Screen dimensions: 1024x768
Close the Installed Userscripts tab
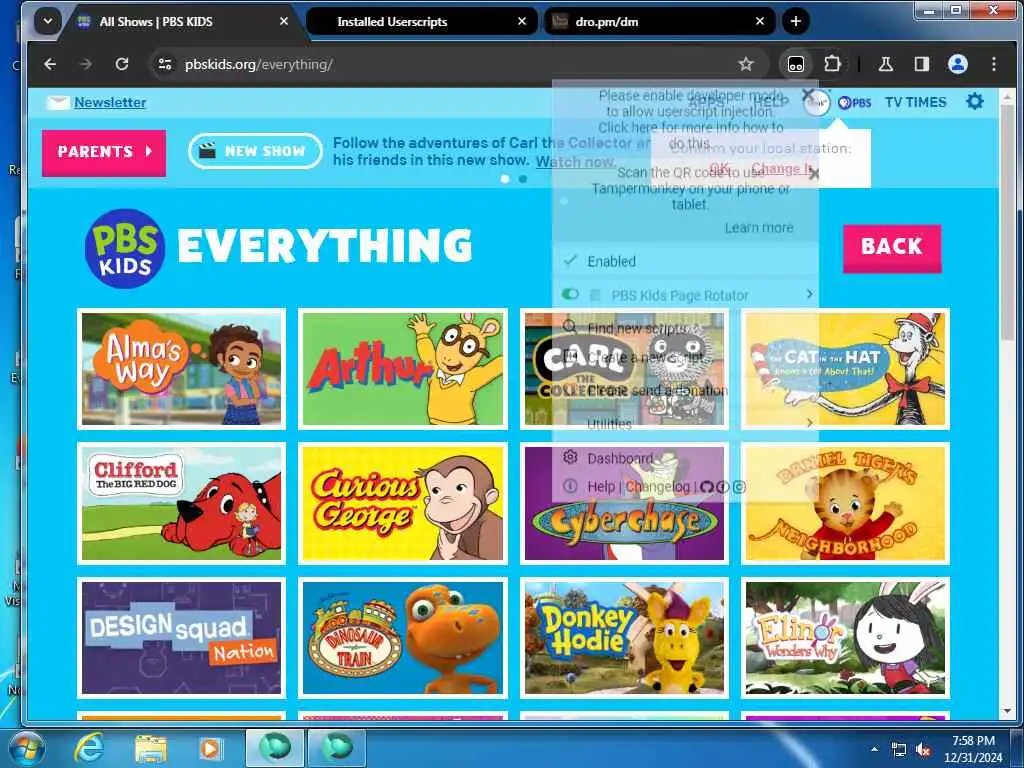point(522,21)
